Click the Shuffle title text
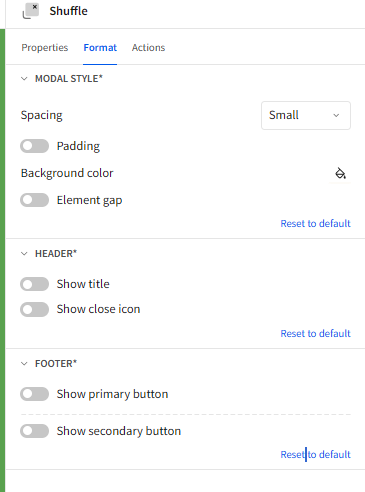This screenshot has width=365, height=492. [x=68, y=11]
